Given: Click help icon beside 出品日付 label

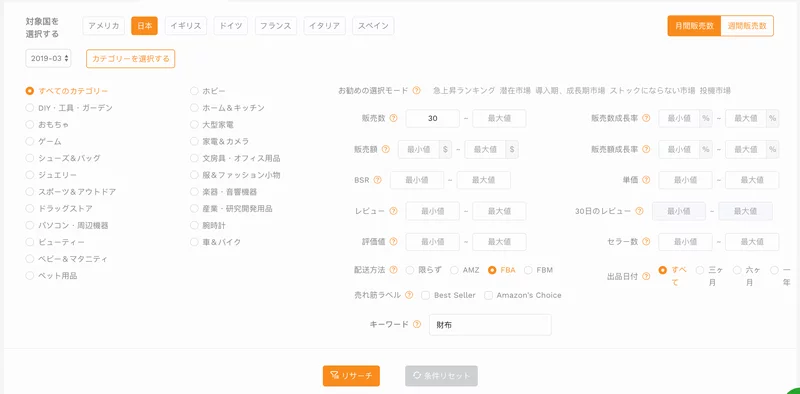Looking at the screenshot, I should point(646,276).
